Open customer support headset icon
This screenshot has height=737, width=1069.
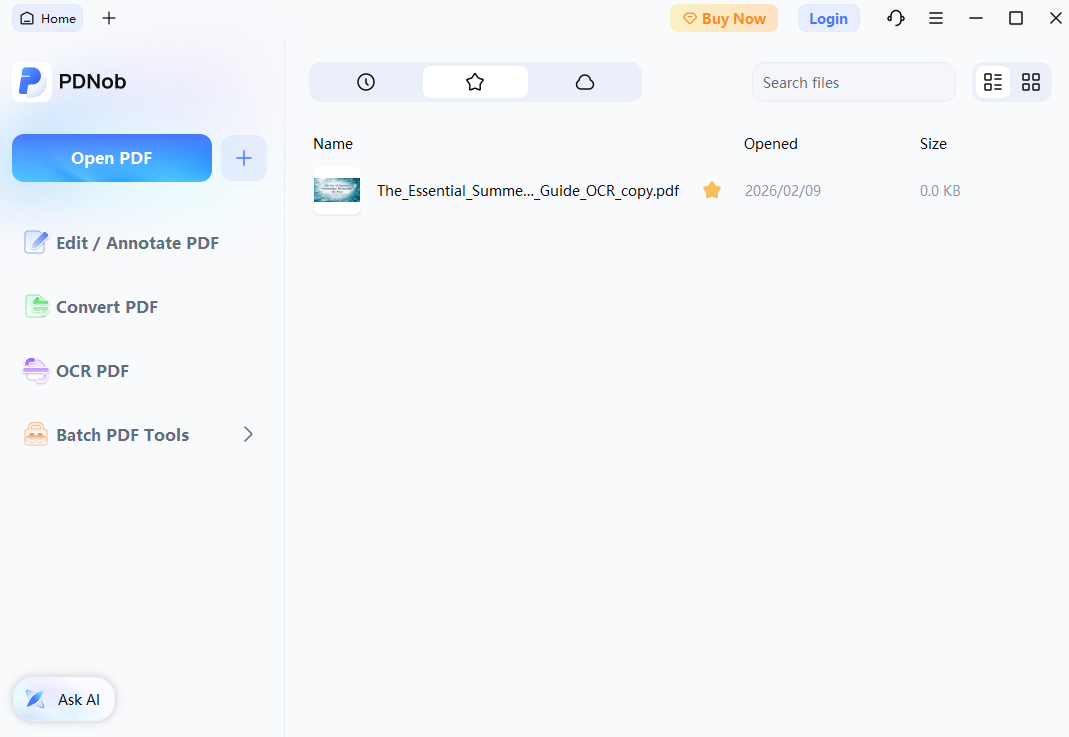[896, 18]
